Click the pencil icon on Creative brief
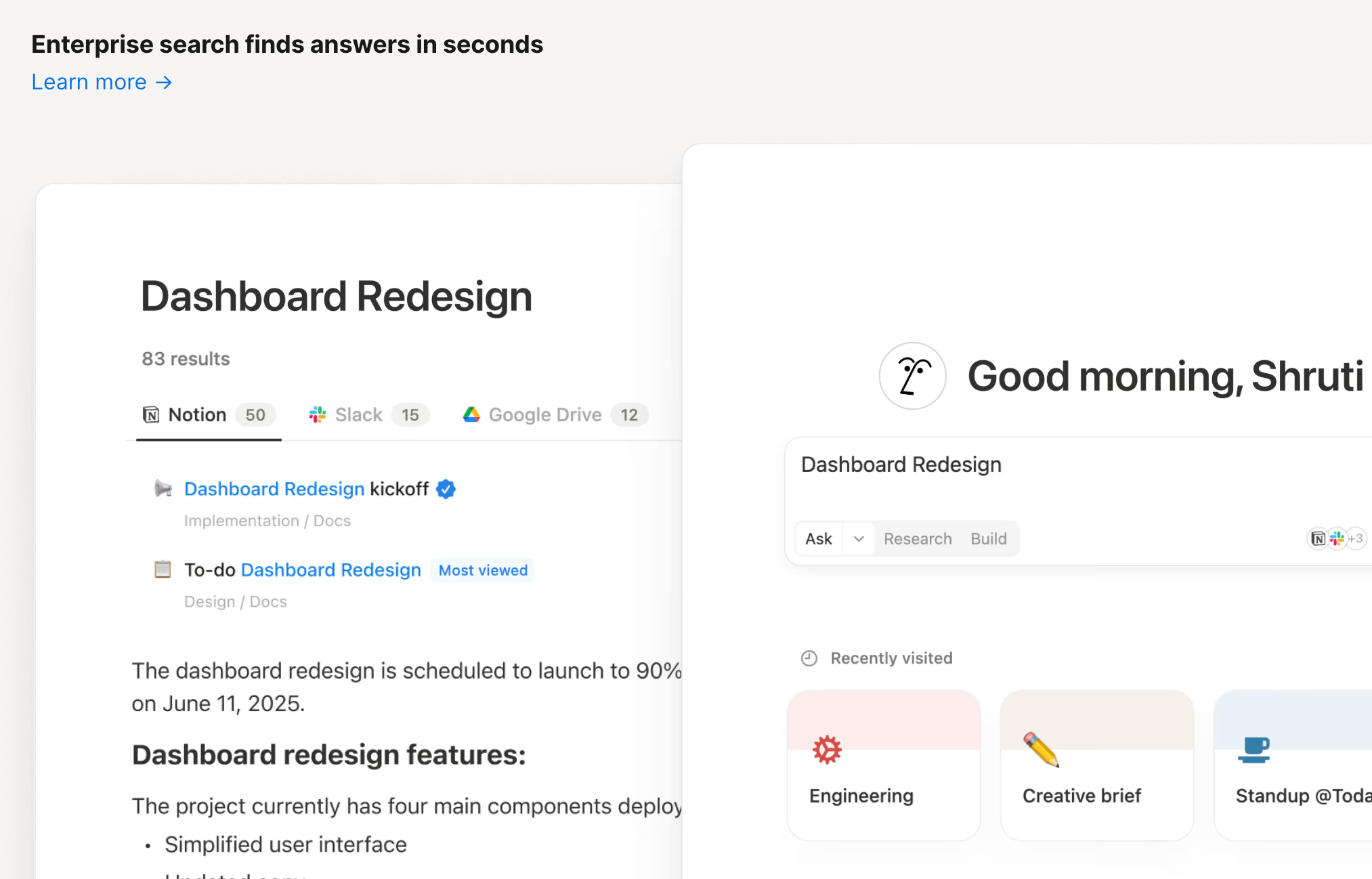The width and height of the screenshot is (1372, 879). pos(1041,750)
